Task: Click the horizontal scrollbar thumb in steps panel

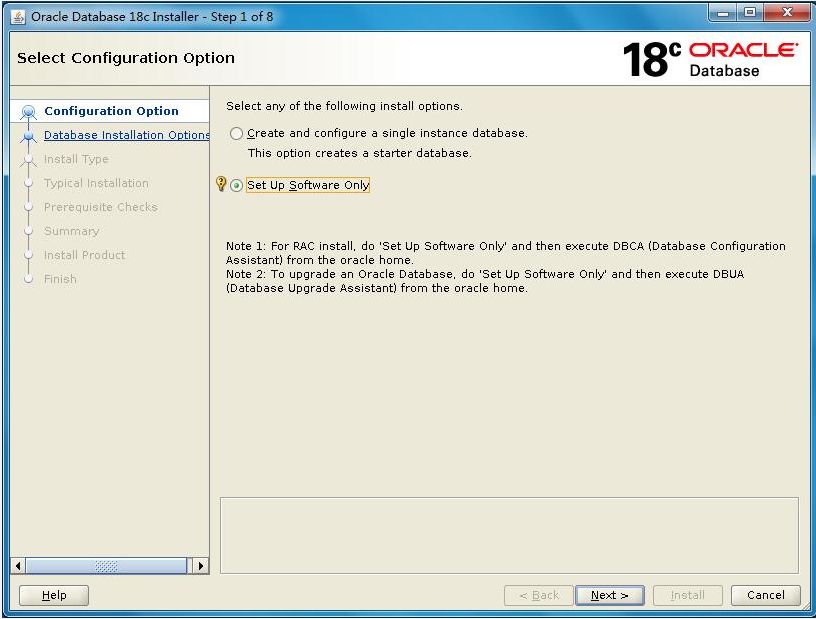Action: point(106,565)
